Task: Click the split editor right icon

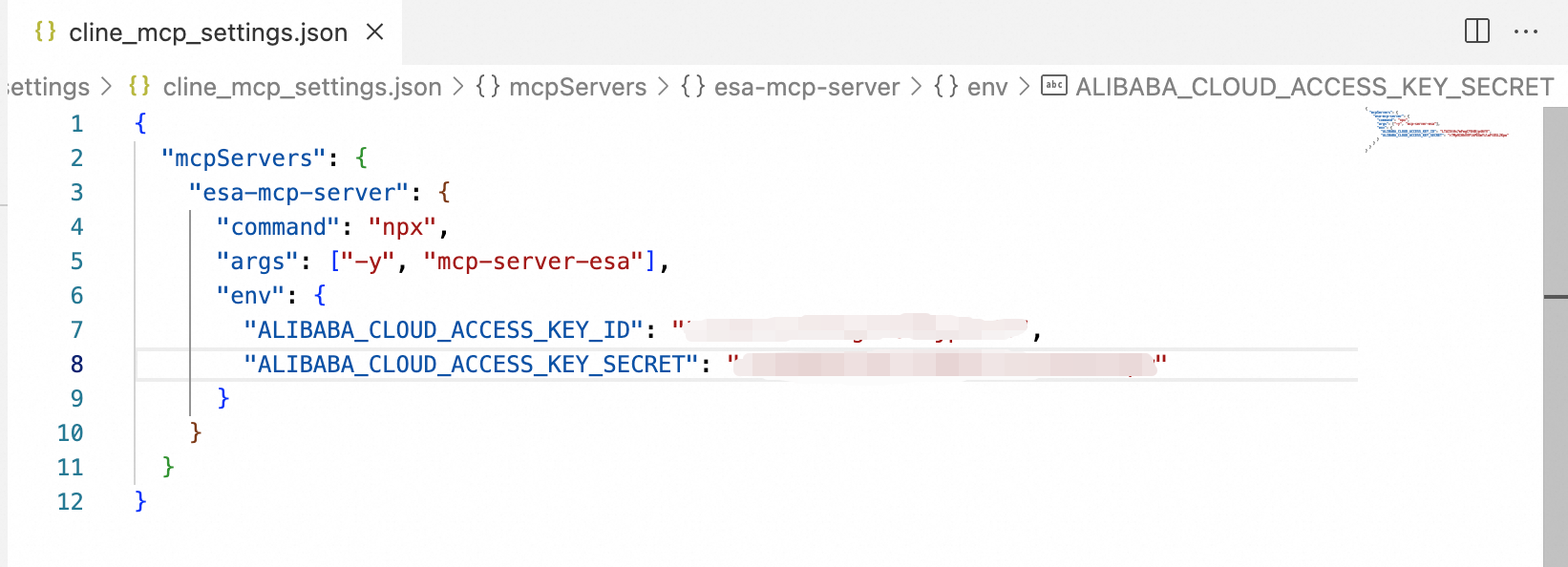Action: coord(1476,31)
